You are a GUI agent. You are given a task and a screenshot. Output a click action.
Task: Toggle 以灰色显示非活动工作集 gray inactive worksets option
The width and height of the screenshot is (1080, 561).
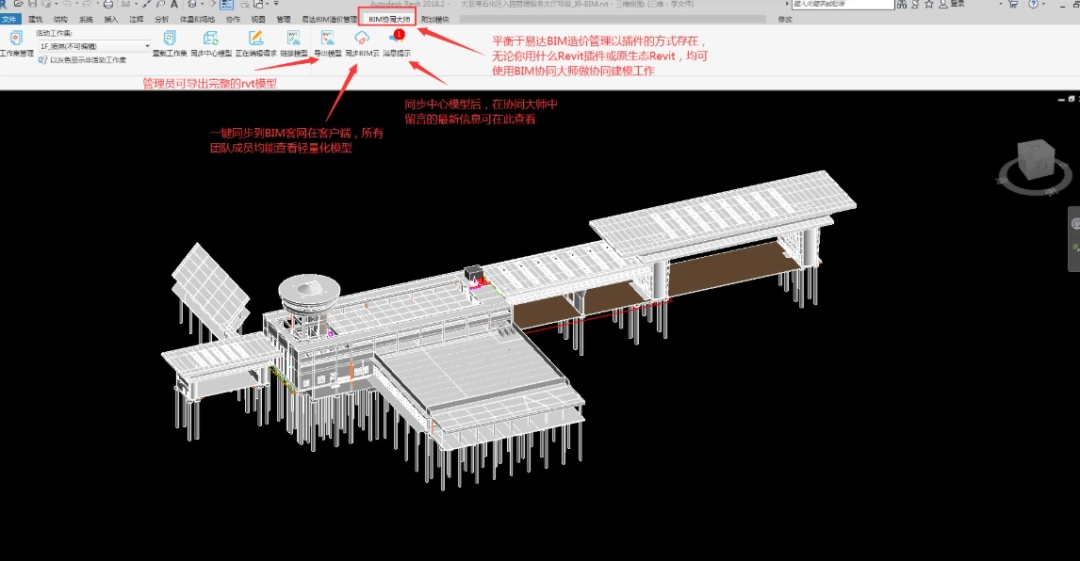tap(43, 60)
